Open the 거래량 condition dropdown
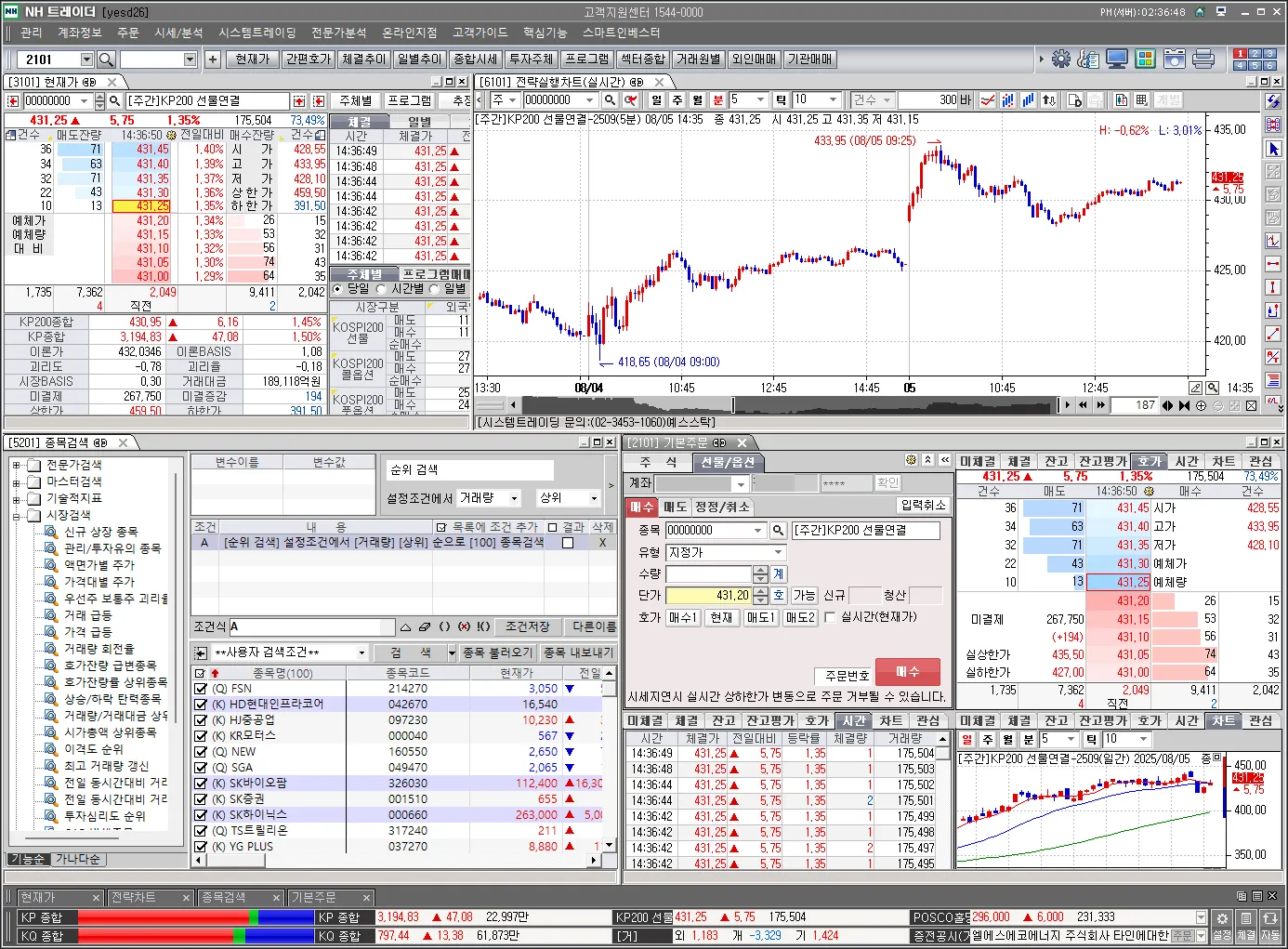 click(x=514, y=498)
